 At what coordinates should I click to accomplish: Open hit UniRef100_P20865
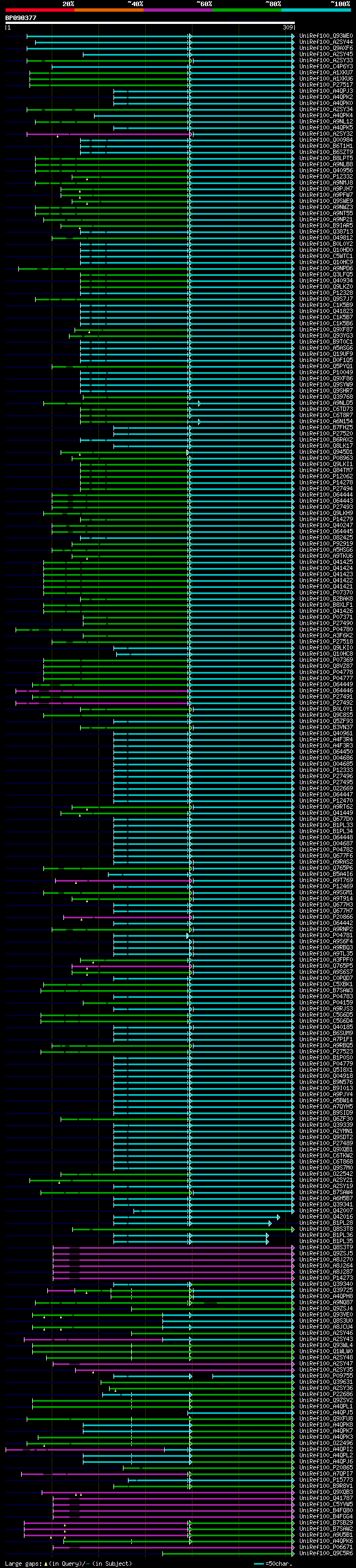pyautogui.click(x=325, y=1467)
